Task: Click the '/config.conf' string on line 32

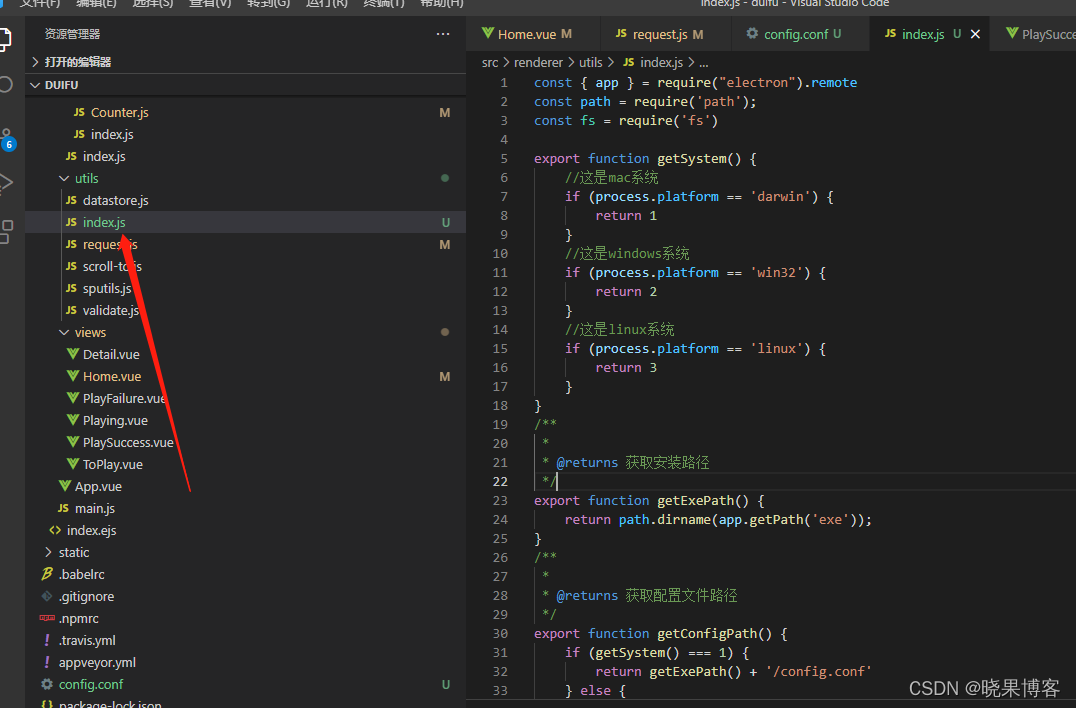Action: click(x=818, y=672)
